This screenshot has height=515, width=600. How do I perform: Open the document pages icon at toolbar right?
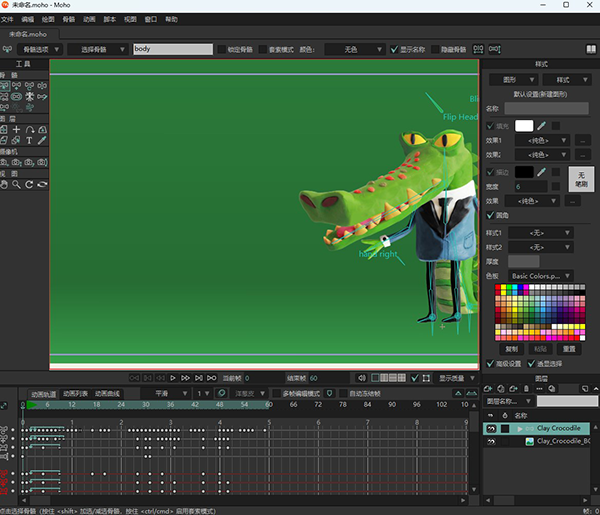pyautogui.click(x=591, y=49)
